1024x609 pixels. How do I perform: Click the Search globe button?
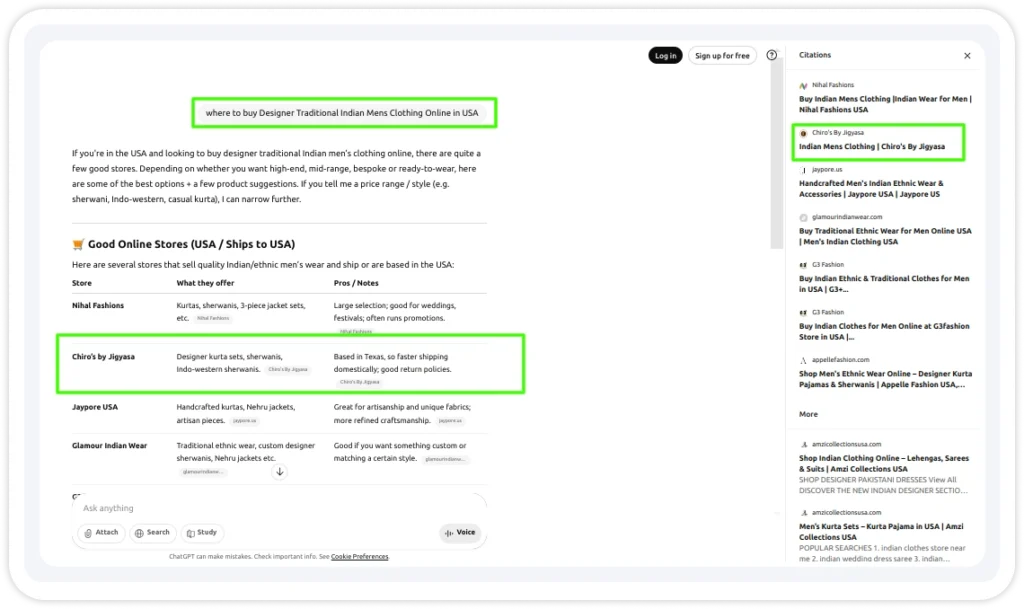point(152,533)
